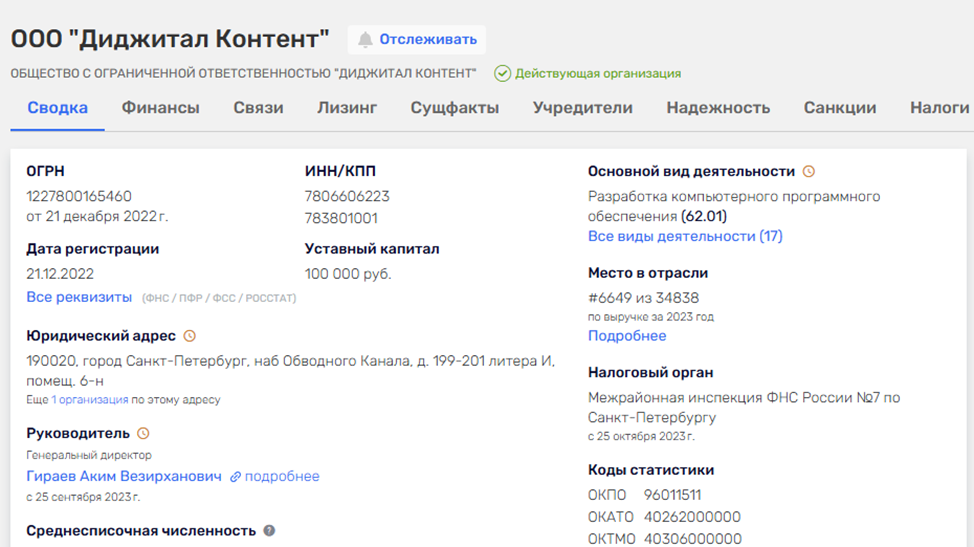Click the Действующая организация status label
This screenshot has height=547, width=974.
coord(598,74)
